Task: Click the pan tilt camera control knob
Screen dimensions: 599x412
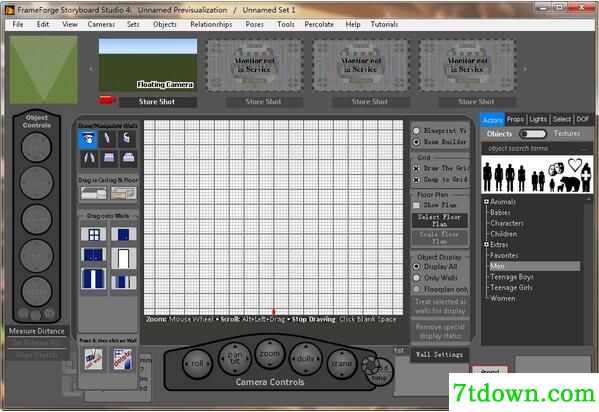Action: coord(235,358)
